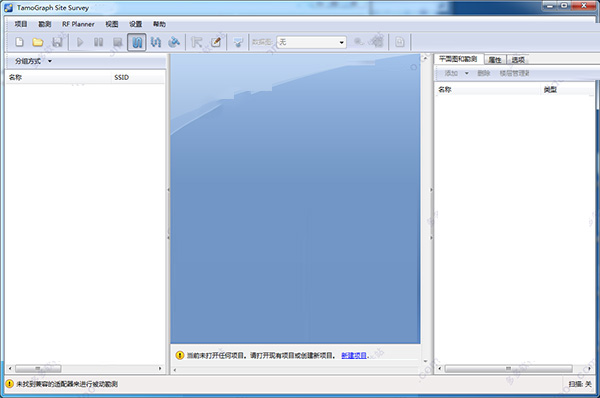The width and height of the screenshot is (600, 398).
Task: Switch to the 属性 tab
Action: coord(495,60)
